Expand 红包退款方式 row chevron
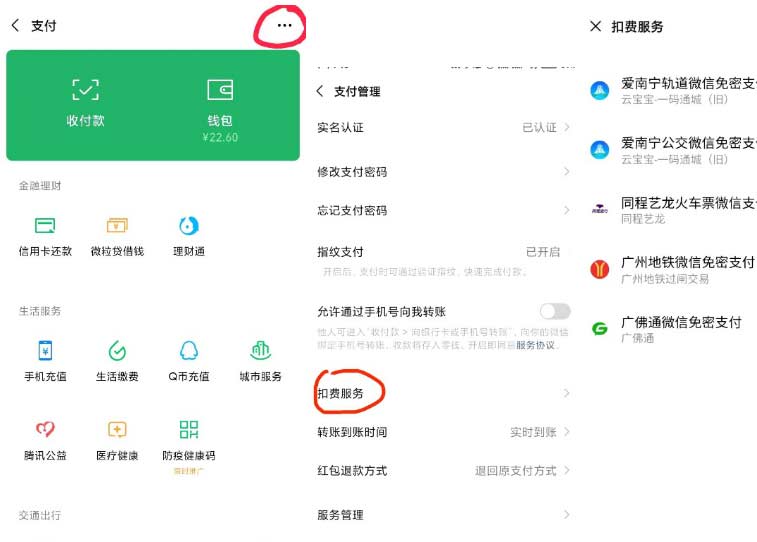757x542 pixels. click(567, 470)
